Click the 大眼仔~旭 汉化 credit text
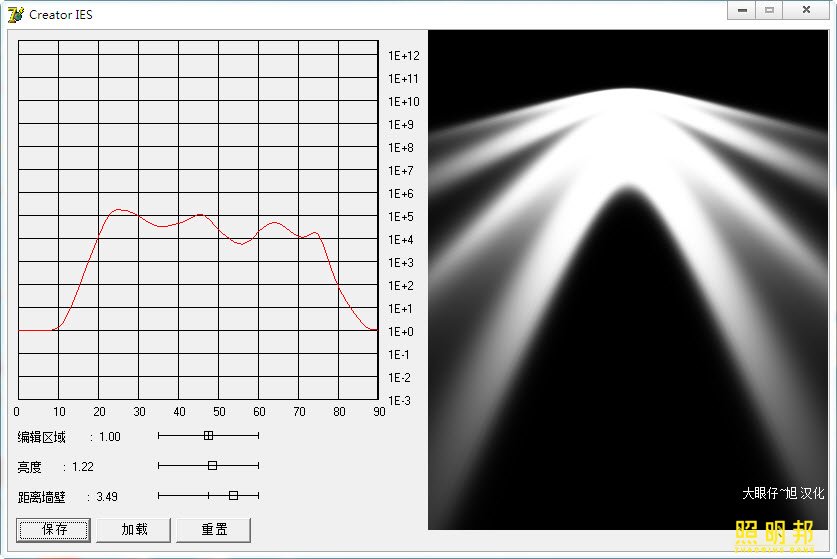This screenshot has height=559, width=837. point(782,493)
